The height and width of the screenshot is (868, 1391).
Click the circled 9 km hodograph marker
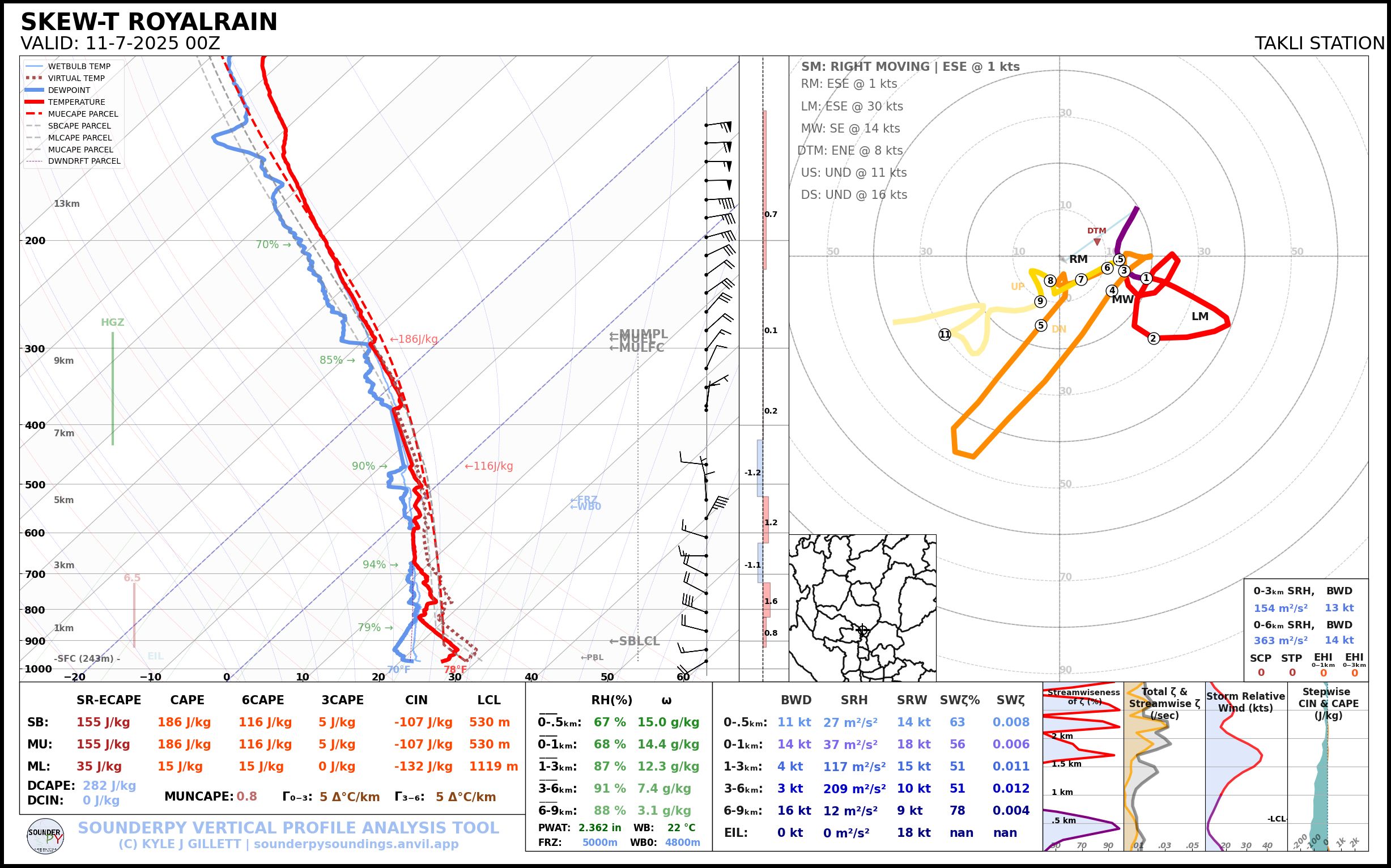pos(1040,301)
